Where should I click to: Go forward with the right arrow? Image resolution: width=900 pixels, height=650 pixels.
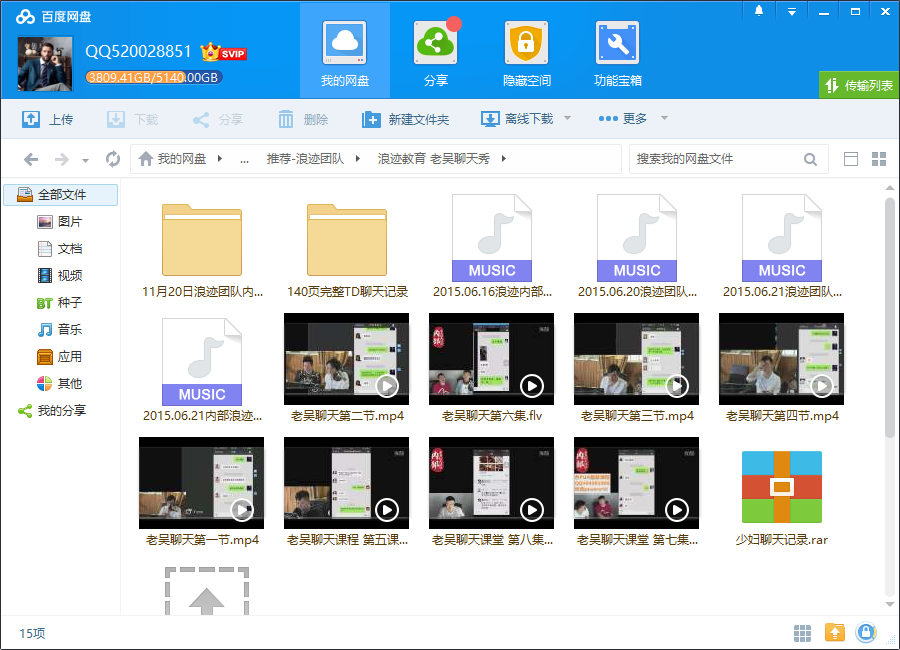pyautogui.click(x=61, y=159)
